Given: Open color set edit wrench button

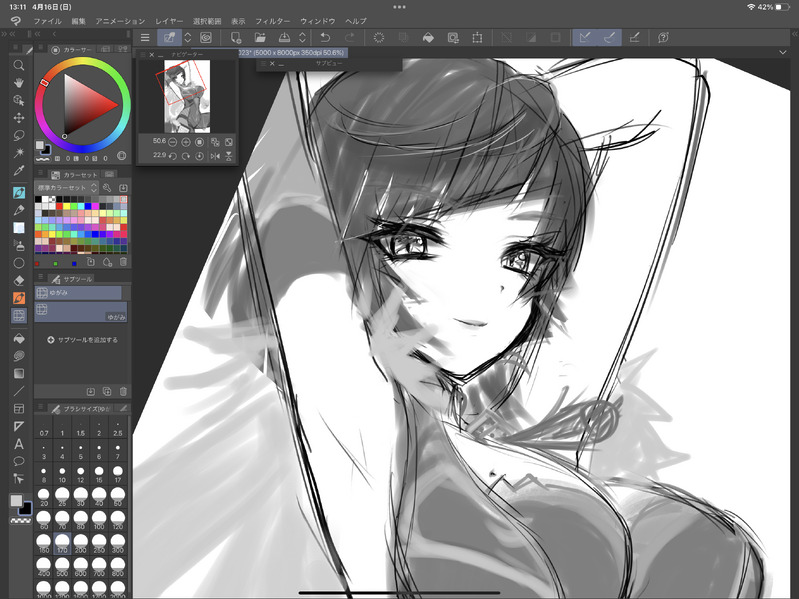Looking at the screenshot, I should 107,188.
